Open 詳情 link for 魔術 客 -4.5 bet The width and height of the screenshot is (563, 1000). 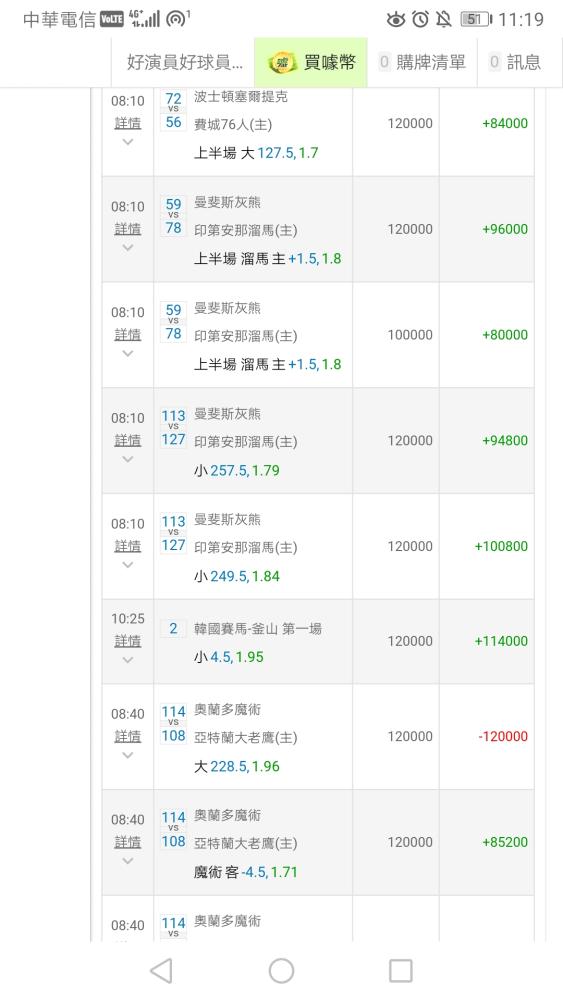click(128, 842)
